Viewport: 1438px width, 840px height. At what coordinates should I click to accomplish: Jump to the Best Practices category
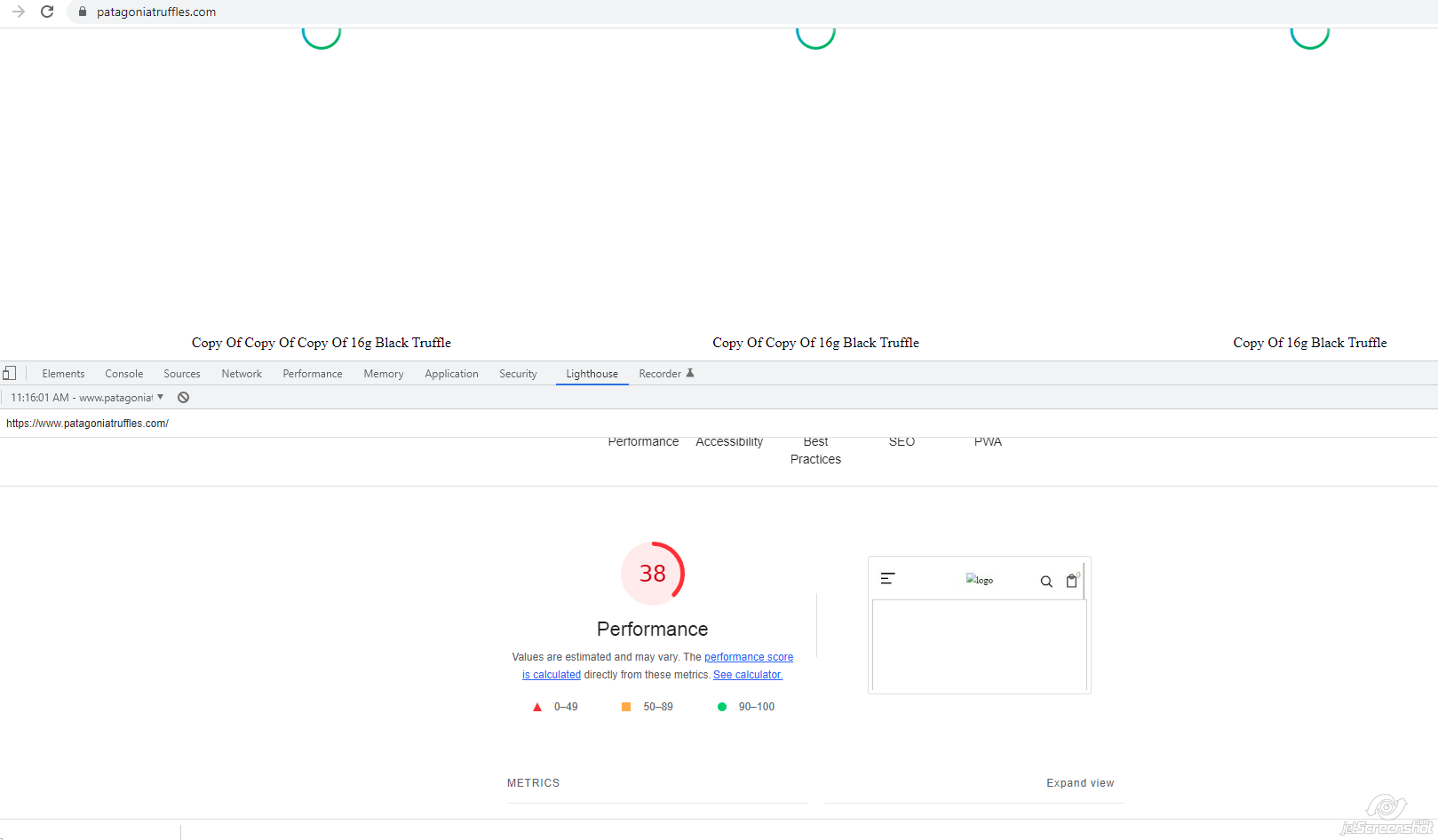coord(815,450)
